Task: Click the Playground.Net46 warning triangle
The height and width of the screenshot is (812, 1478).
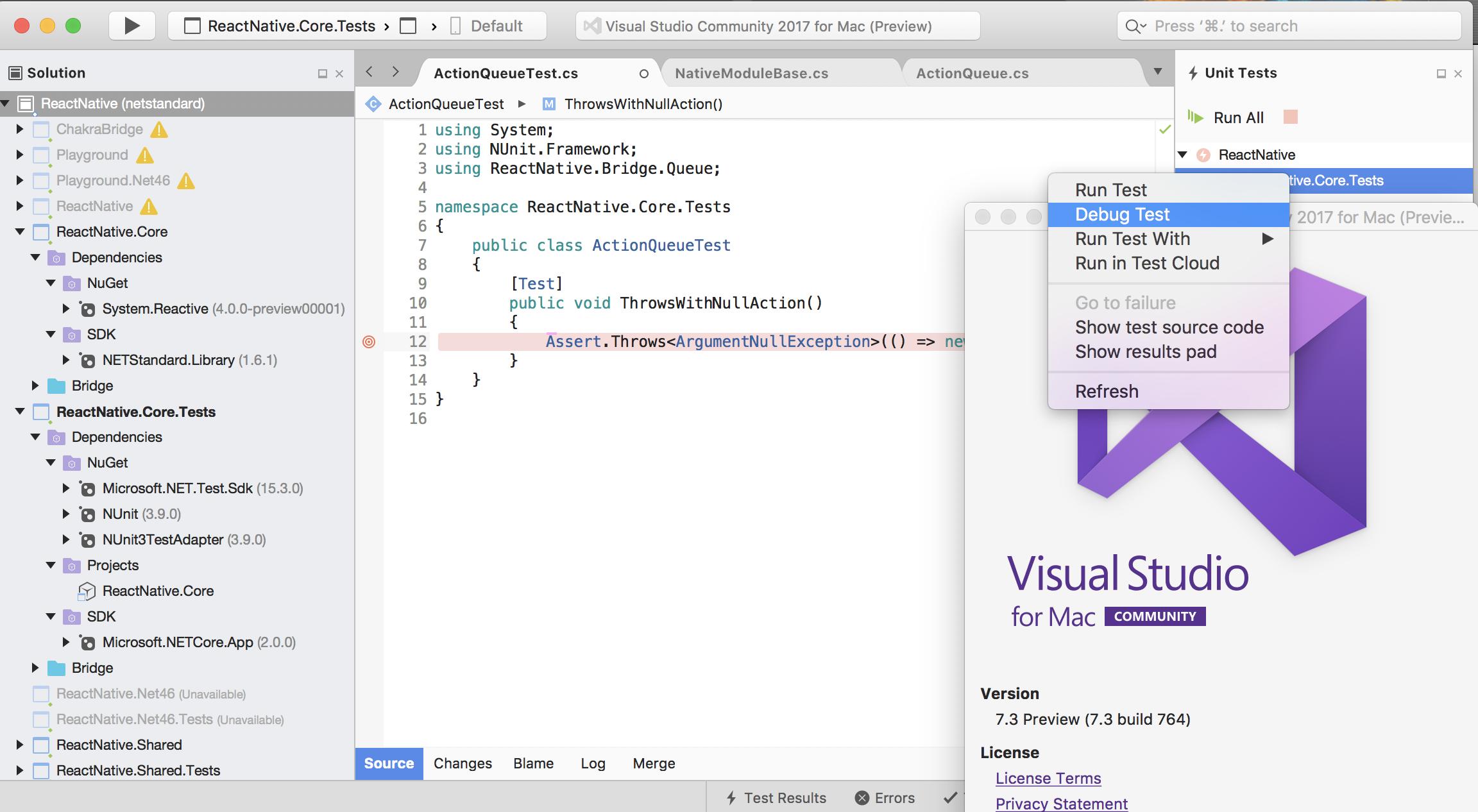Action: coord(186,182)
